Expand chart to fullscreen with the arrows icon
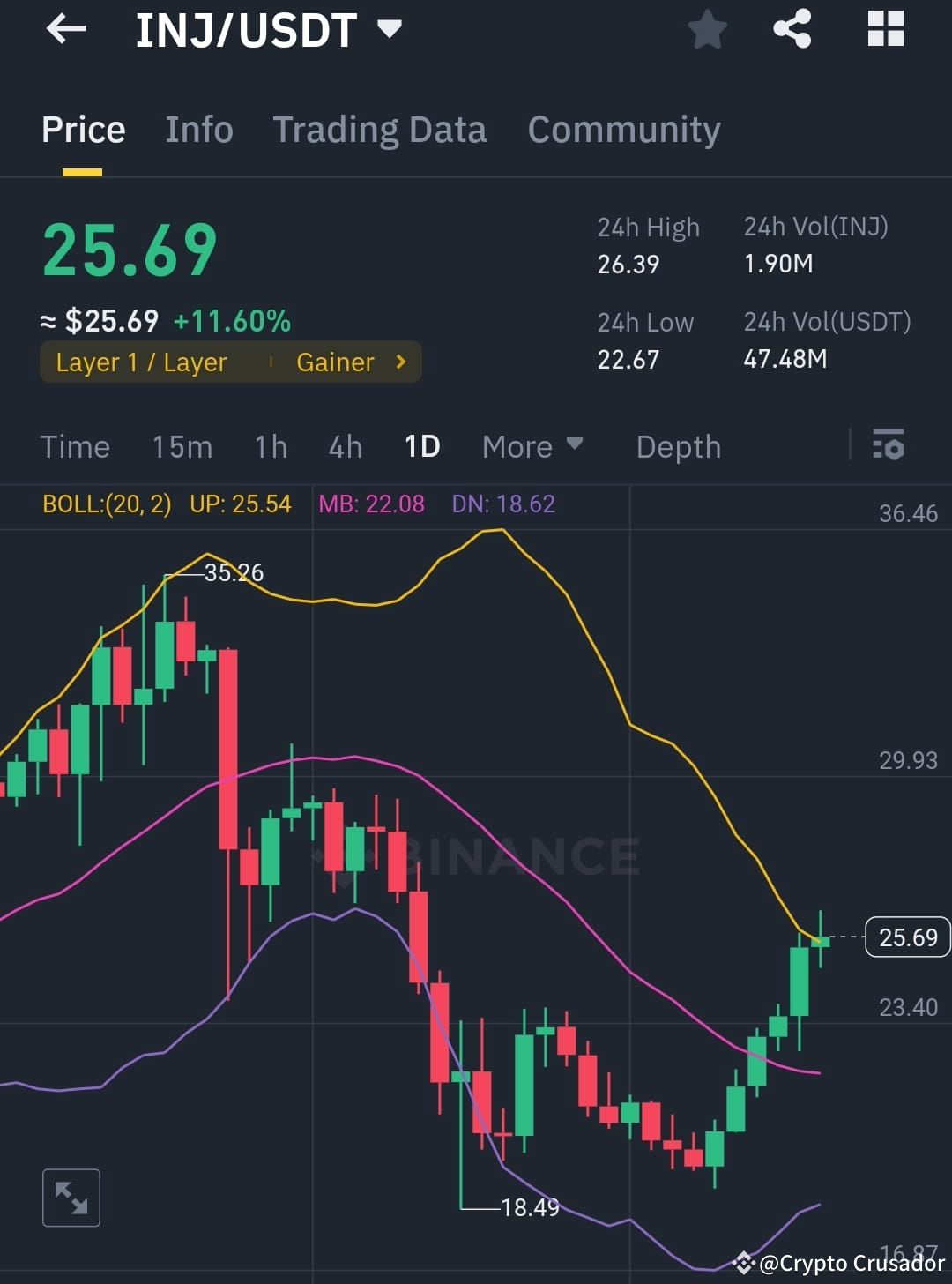The image size is (952, 1284). (71, 1198)
